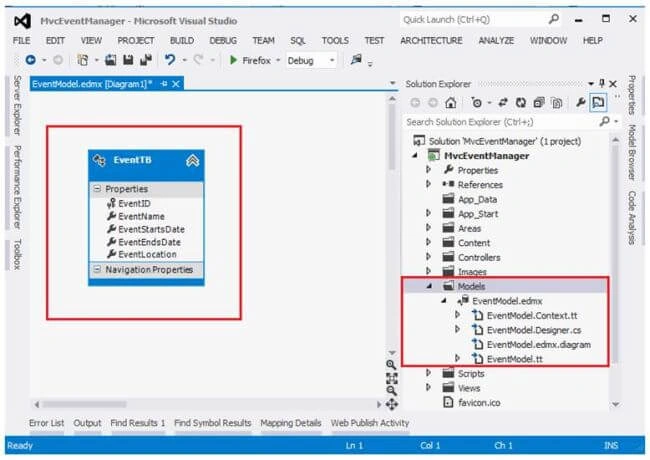
Task: Click the Save toolbar icon
Action: (x=128, y=60)
